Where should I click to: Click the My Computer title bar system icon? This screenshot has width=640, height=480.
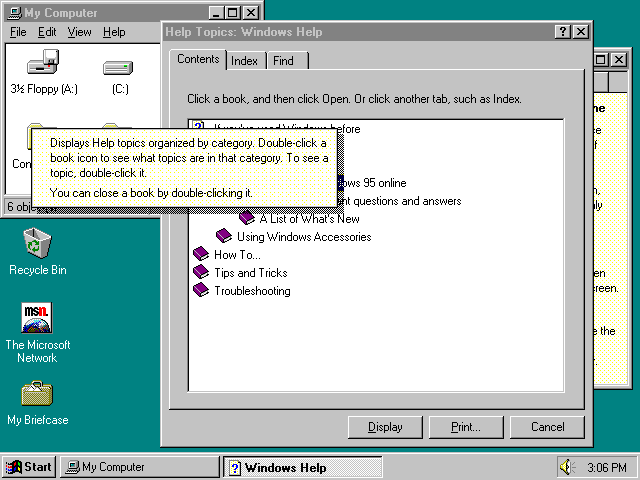(x=15, y=13)
